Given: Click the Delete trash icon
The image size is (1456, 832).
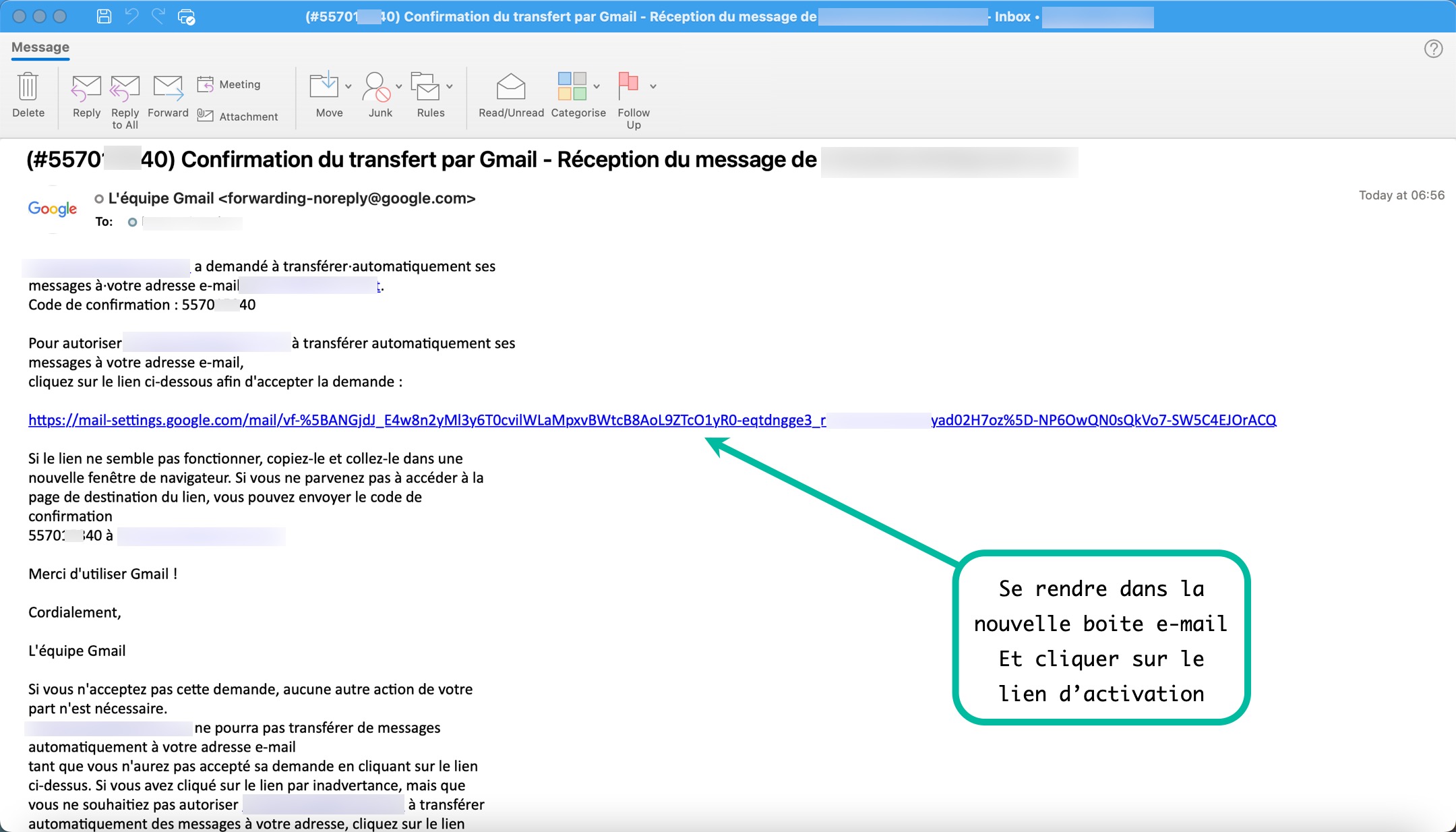Looking at the screenshot, I should 28,87.
